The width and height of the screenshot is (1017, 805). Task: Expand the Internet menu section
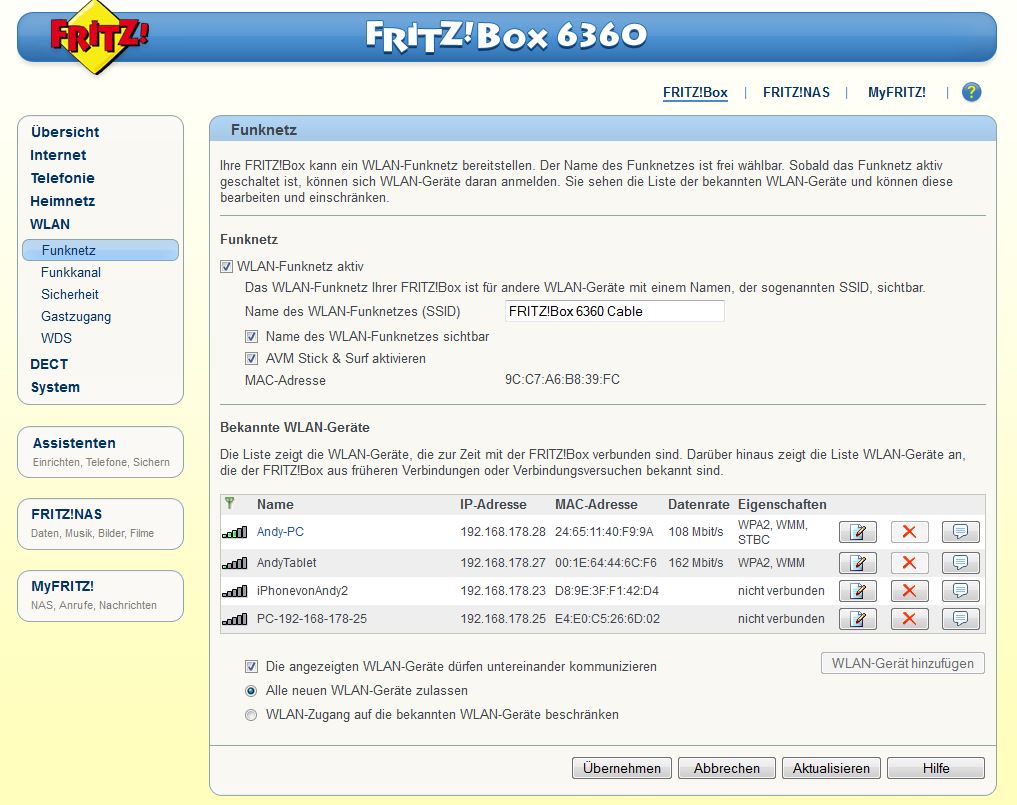coord(58,155)
